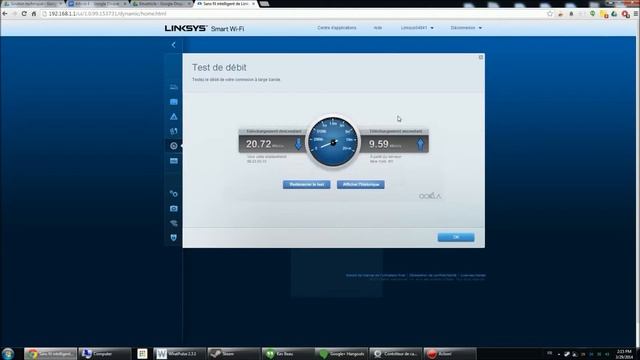Click the blue download arrow icon

(x=298, y=144)
